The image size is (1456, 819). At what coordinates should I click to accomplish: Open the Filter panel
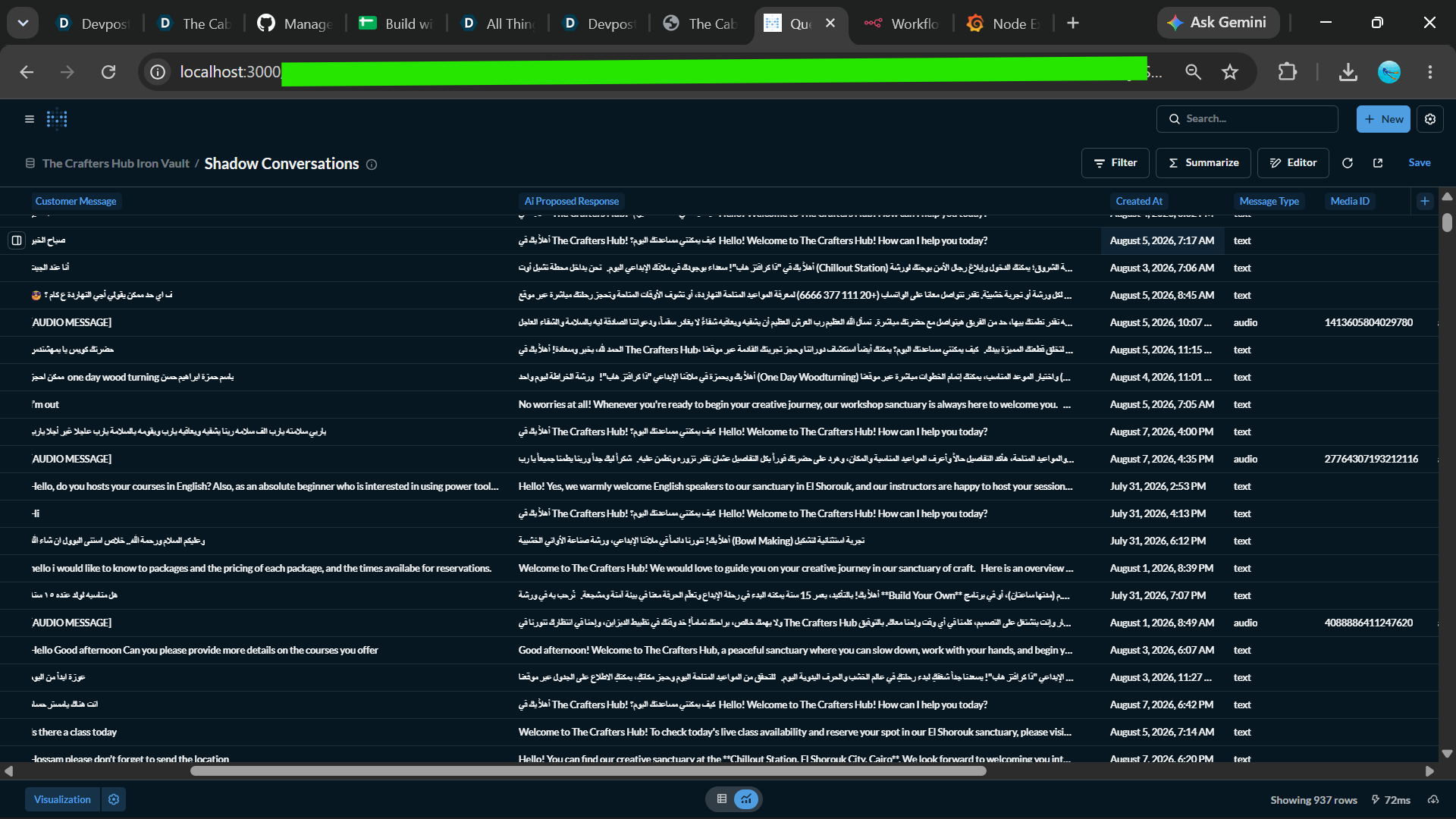[x=1115, y=163]
